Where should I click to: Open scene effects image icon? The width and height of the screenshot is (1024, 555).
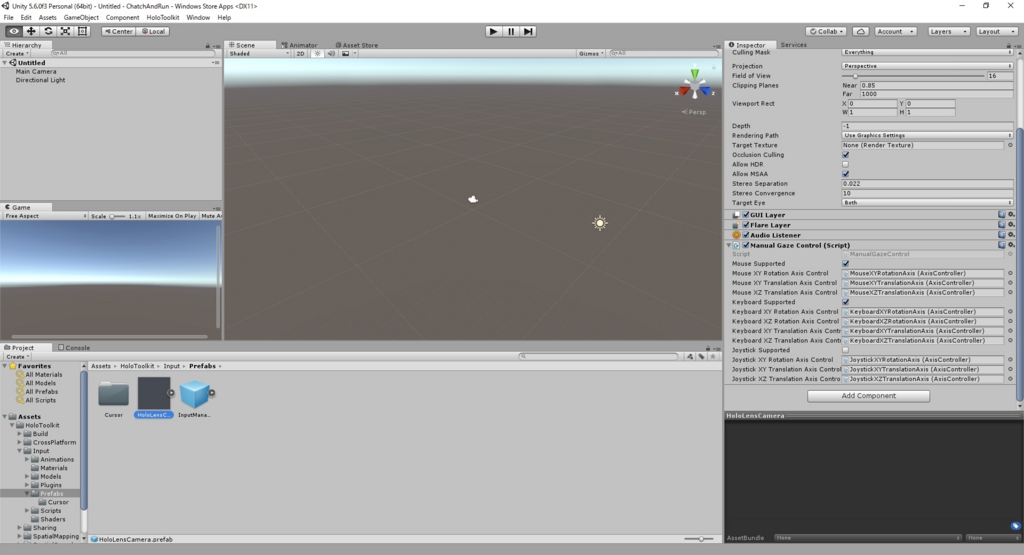345,54
